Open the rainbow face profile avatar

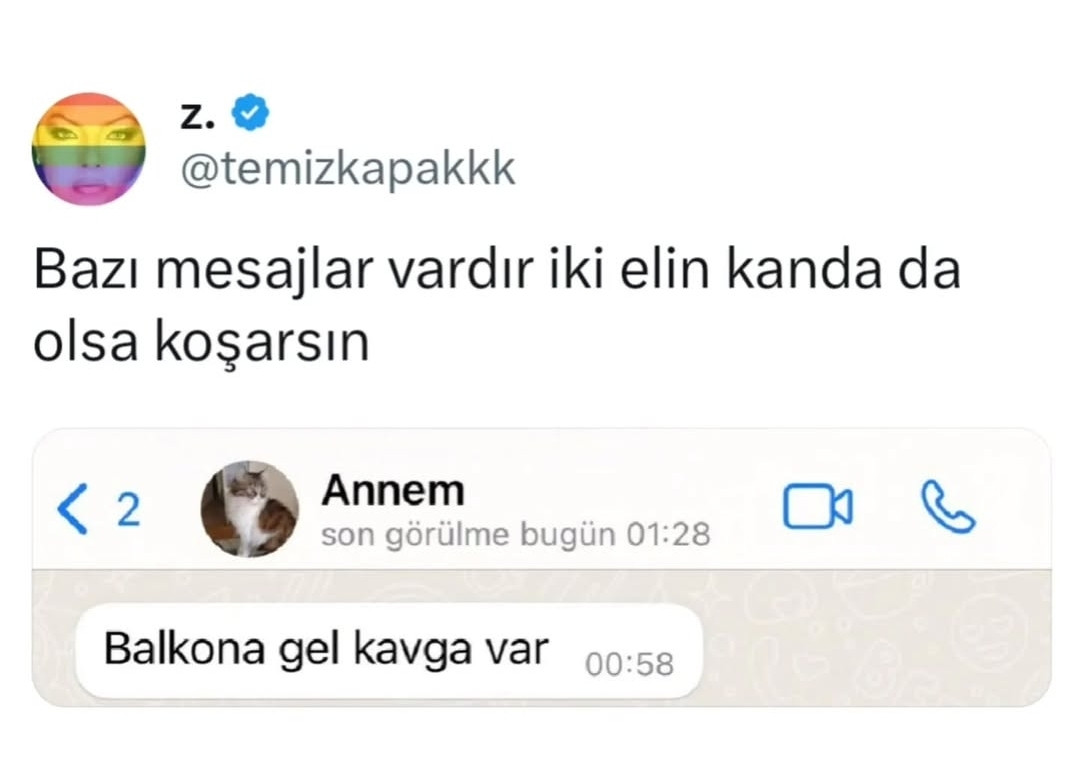[x=89, y=149]
